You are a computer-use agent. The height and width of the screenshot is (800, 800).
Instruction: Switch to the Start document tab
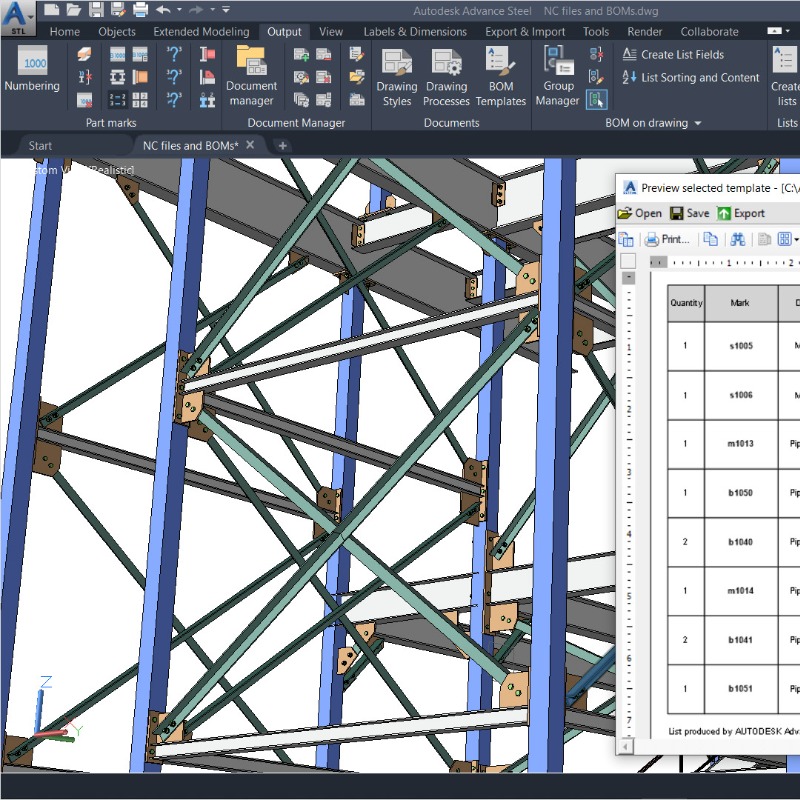40,145
